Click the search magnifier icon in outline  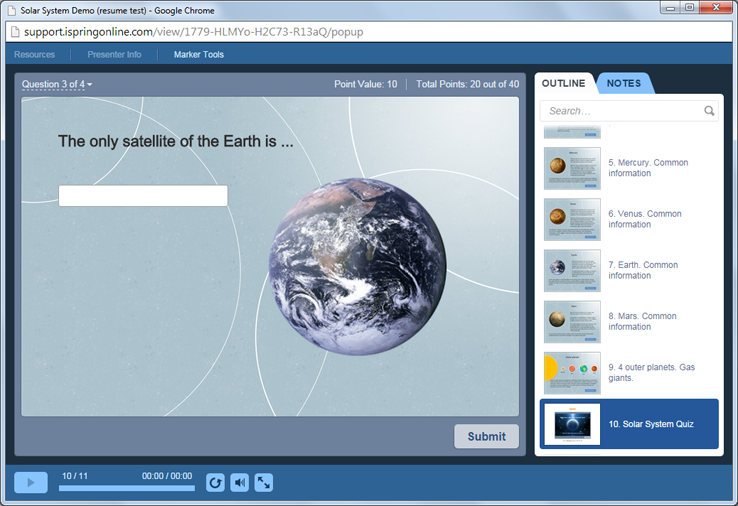(x=709, y=111)
